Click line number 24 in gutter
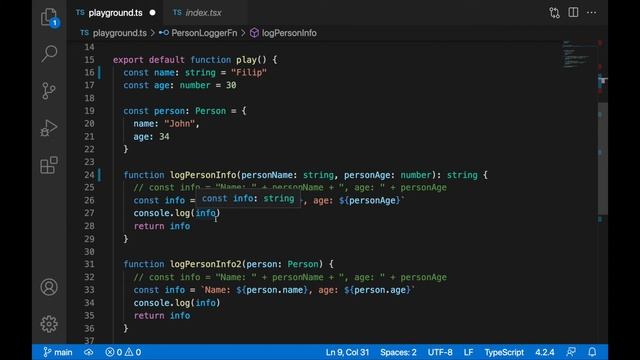640x360 pixels. pos(89,175)
